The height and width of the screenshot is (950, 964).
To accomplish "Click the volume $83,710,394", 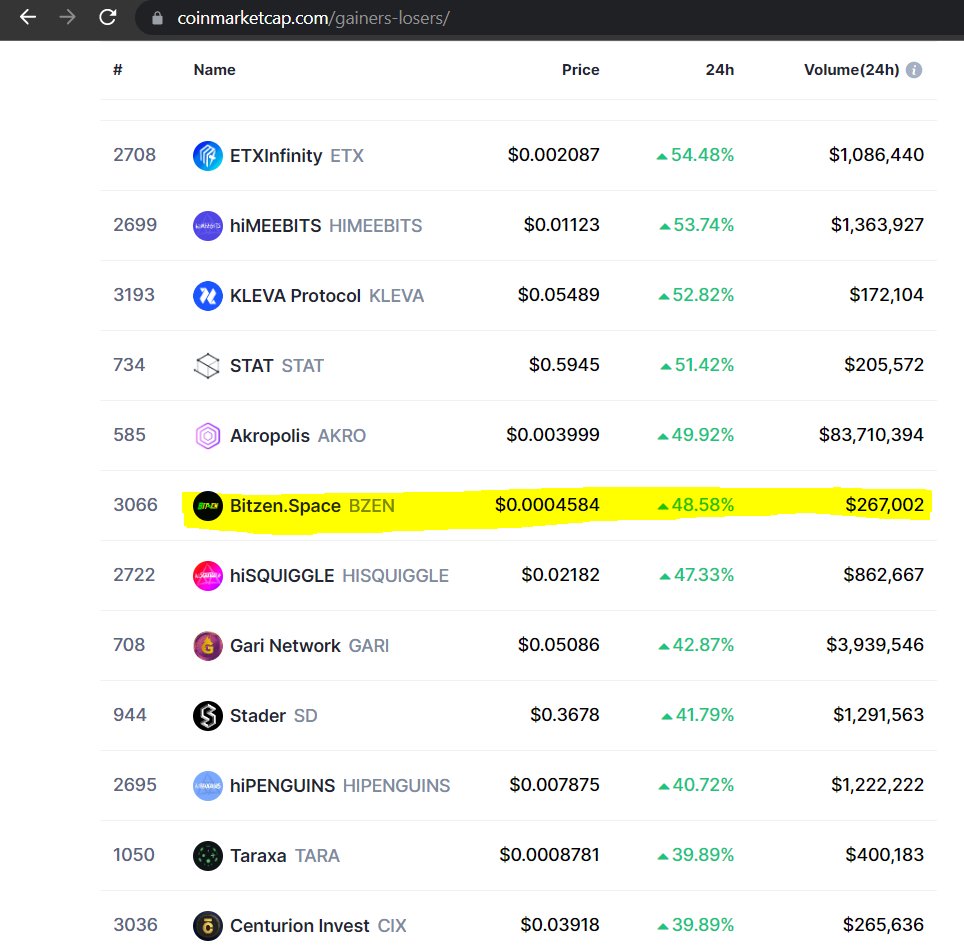I will 871,435.
